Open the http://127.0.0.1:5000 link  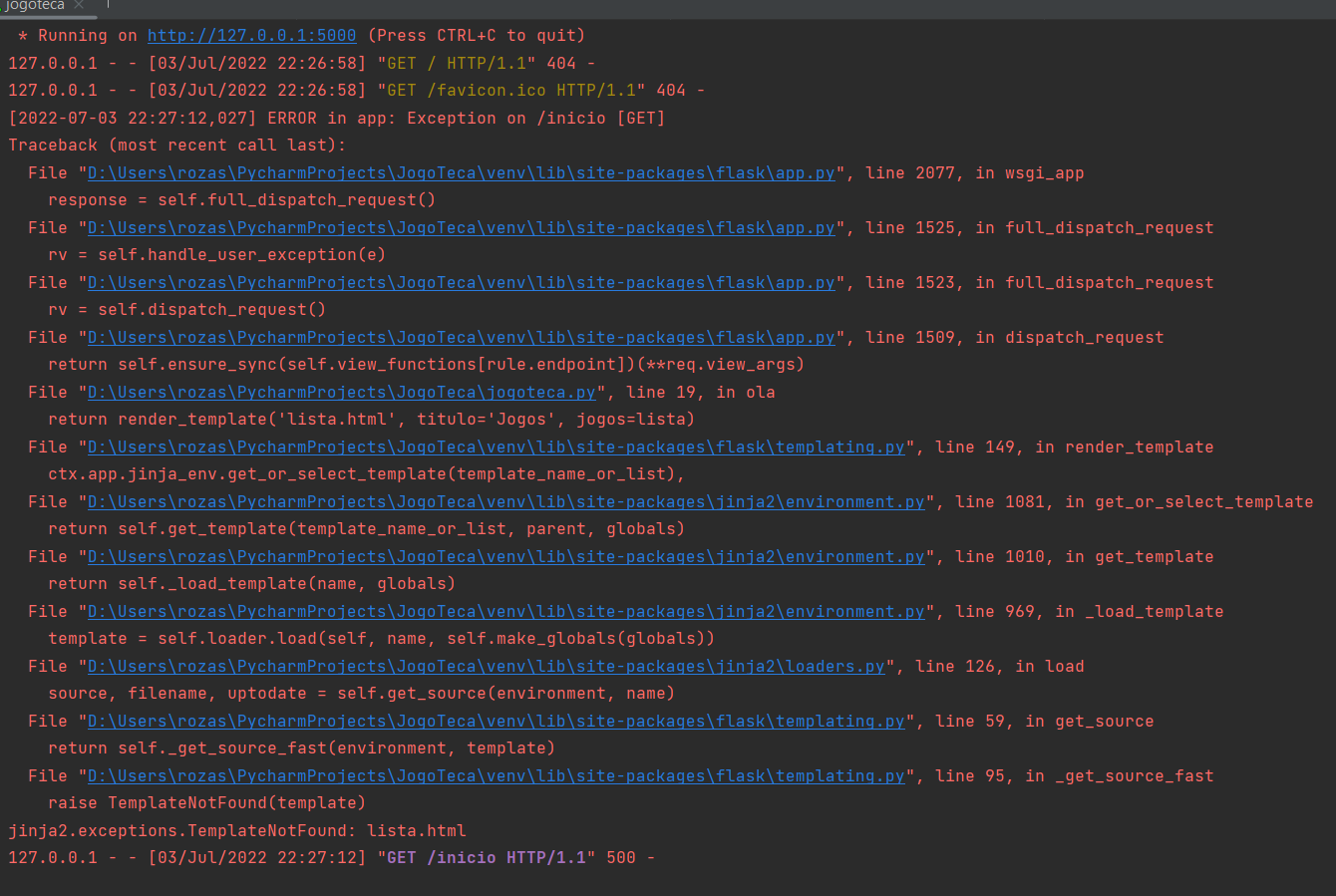pos(252,36)
